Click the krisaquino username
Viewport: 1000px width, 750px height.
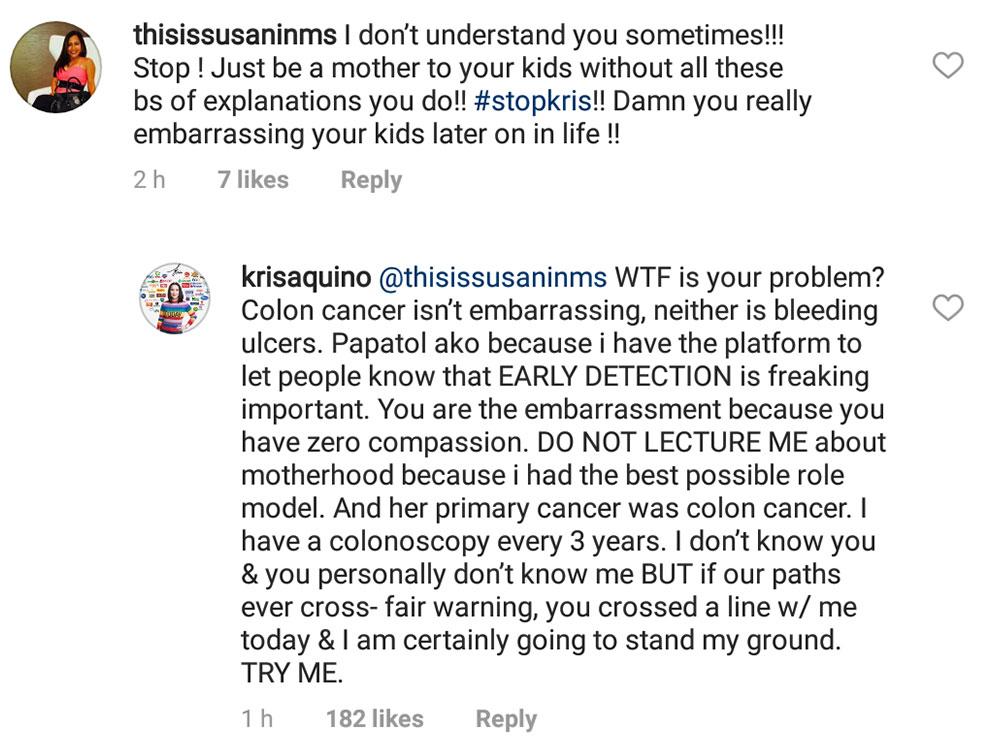pyautogui.click(x=306, y=277)
